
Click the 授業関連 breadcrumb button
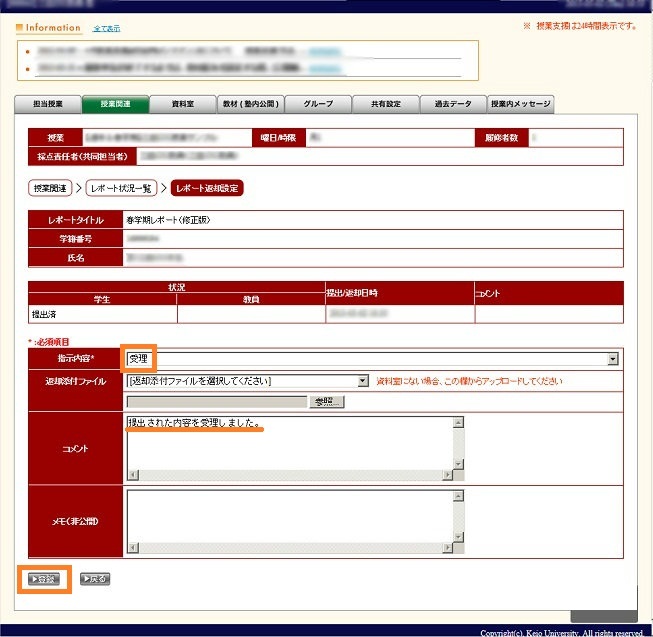point(50,188)
